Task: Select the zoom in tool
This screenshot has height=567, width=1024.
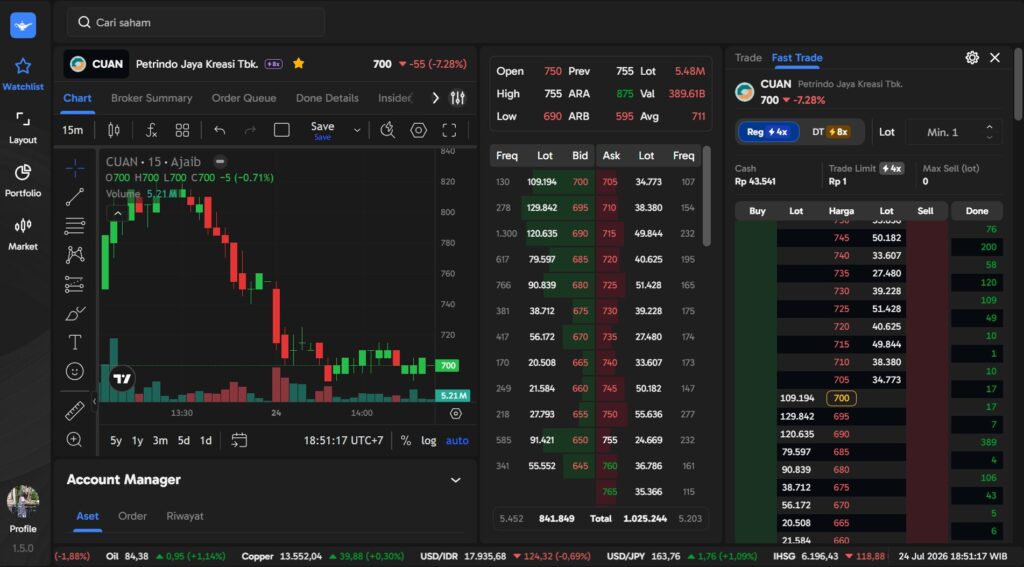Action: 75,440
